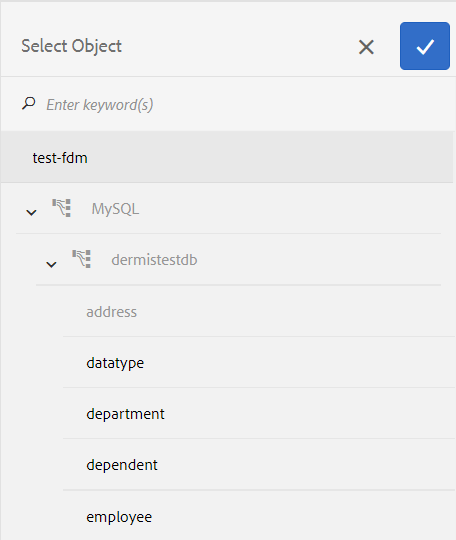
Task: Select the dermistestdb label
Action: (154, 260)
